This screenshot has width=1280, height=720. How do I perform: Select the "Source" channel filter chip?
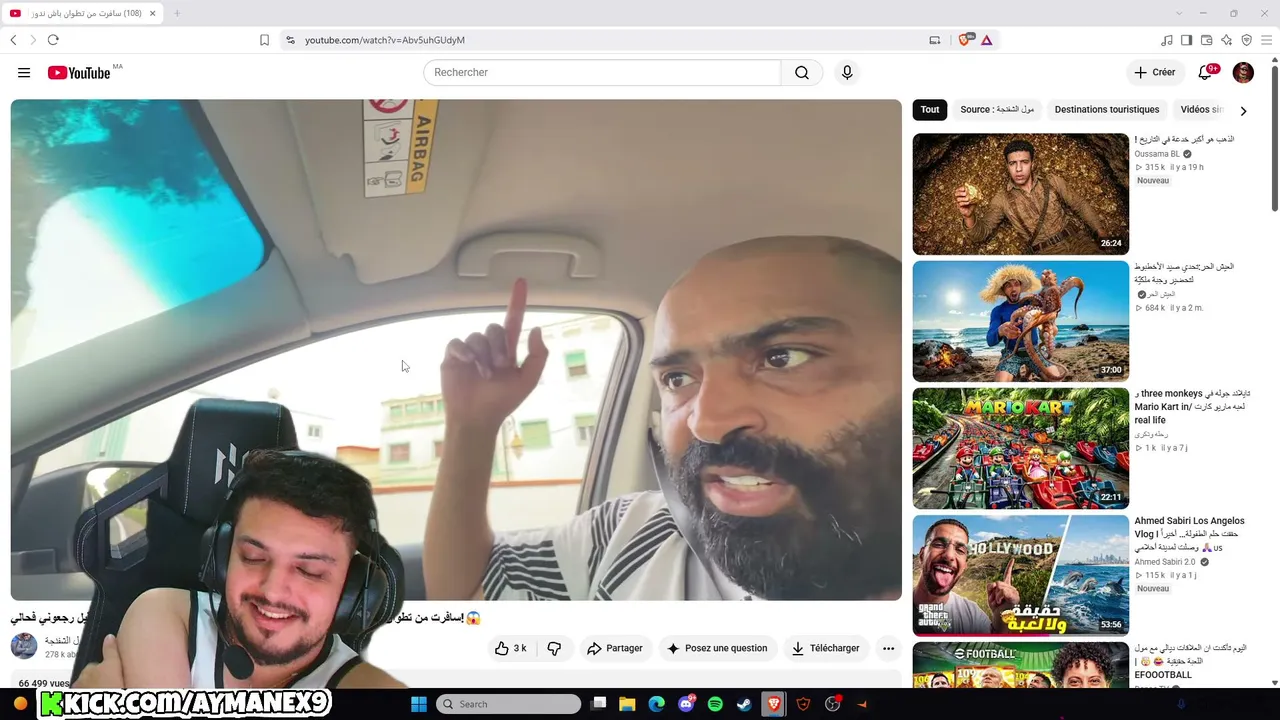997,110
